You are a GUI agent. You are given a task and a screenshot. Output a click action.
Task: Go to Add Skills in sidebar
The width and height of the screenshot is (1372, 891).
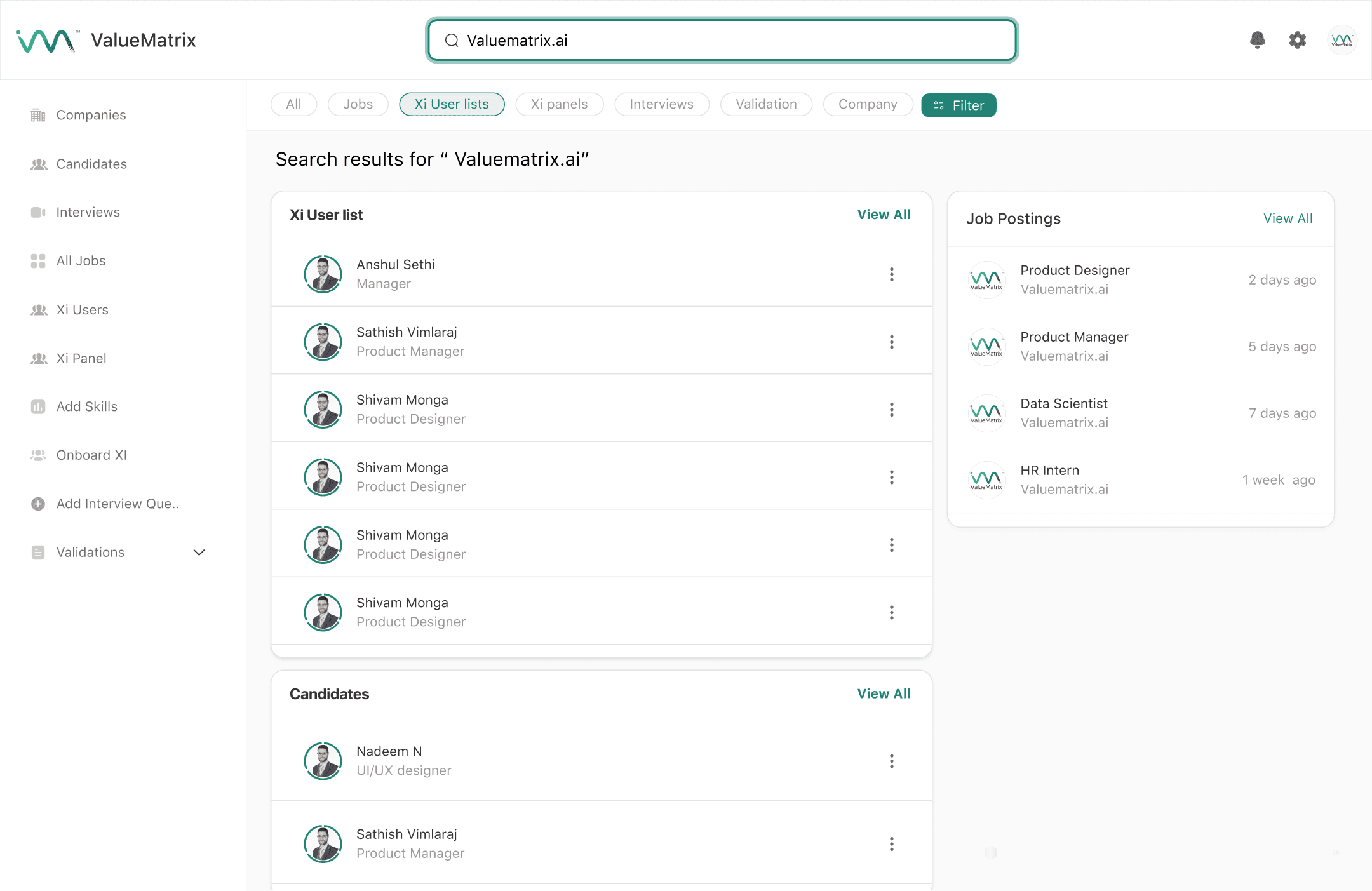86,406
